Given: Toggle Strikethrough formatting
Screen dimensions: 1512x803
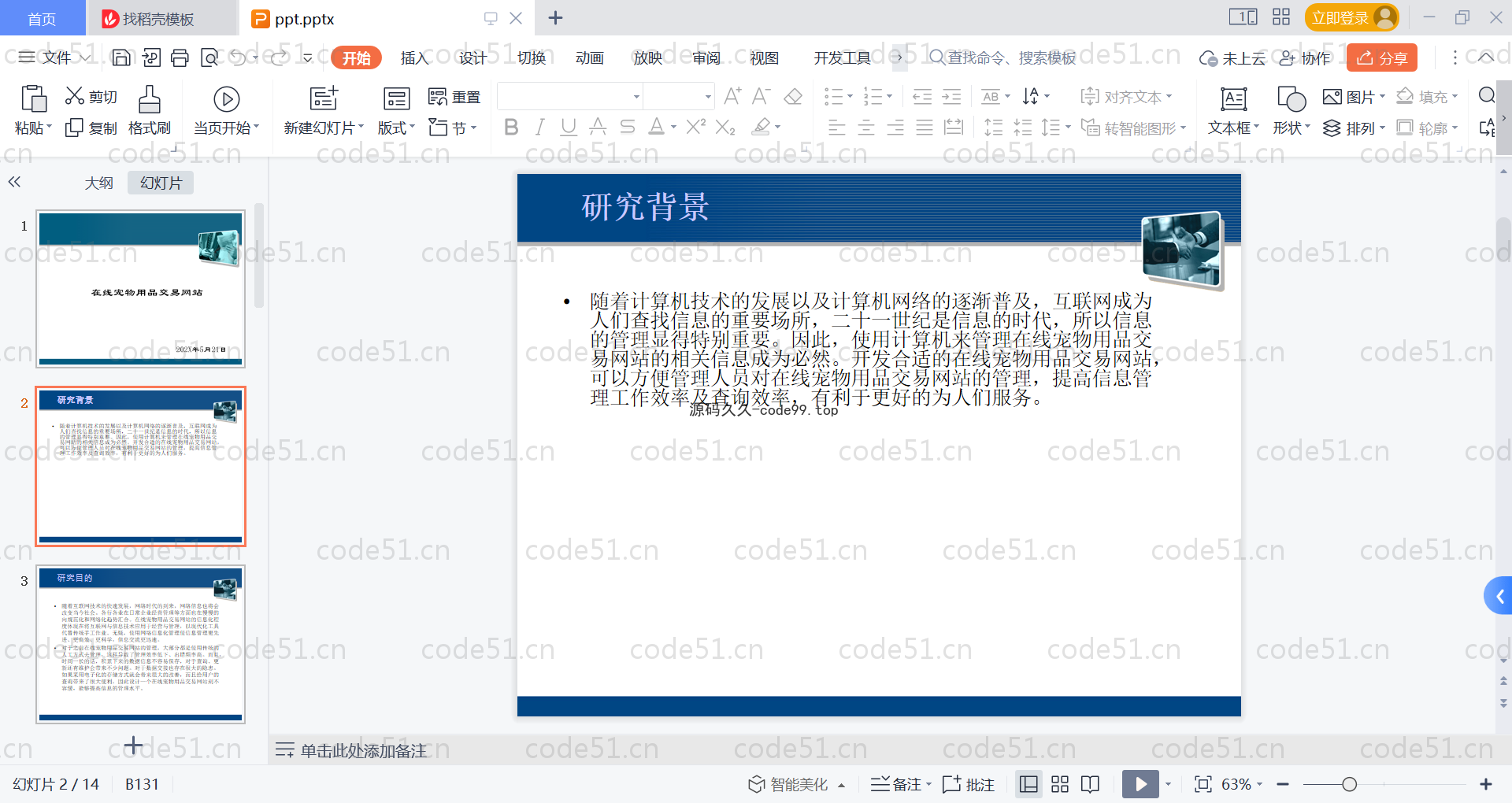Looking at the screenshot, I should 627,127.
